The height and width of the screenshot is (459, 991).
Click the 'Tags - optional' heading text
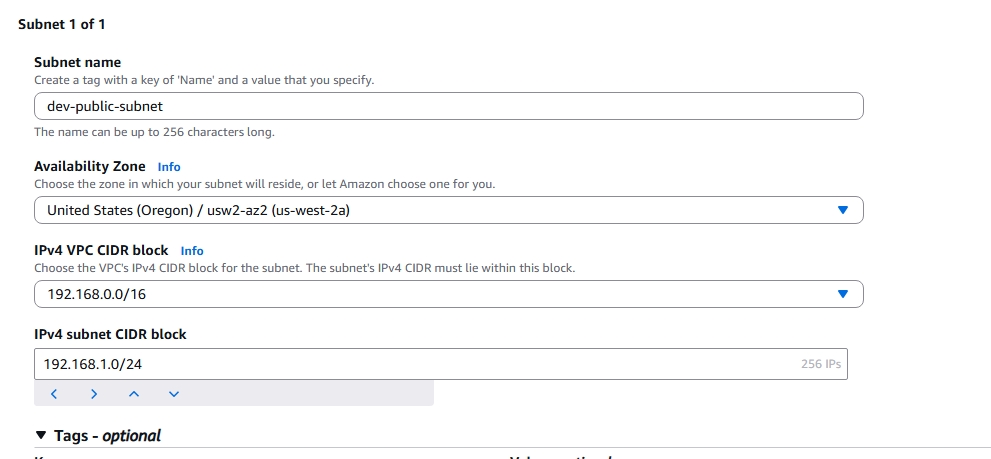107,435
